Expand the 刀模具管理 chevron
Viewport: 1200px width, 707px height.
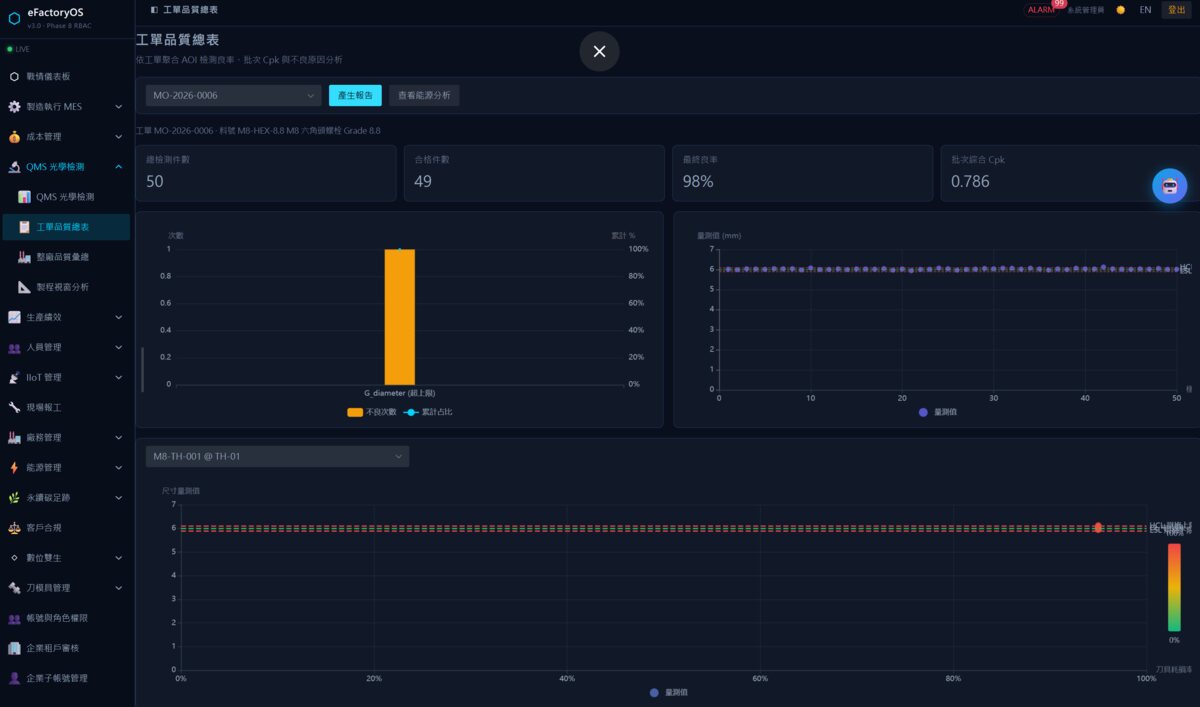[x=119, y=587]
